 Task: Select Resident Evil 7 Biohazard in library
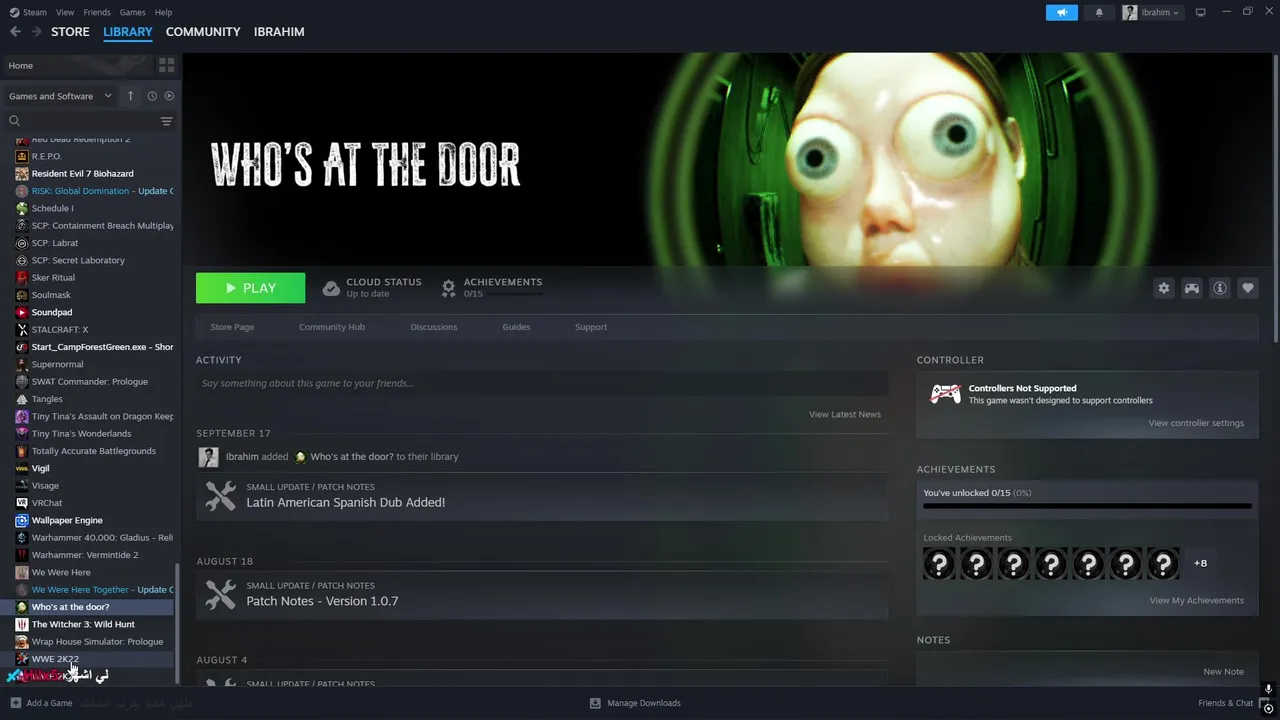pos(88,173)
